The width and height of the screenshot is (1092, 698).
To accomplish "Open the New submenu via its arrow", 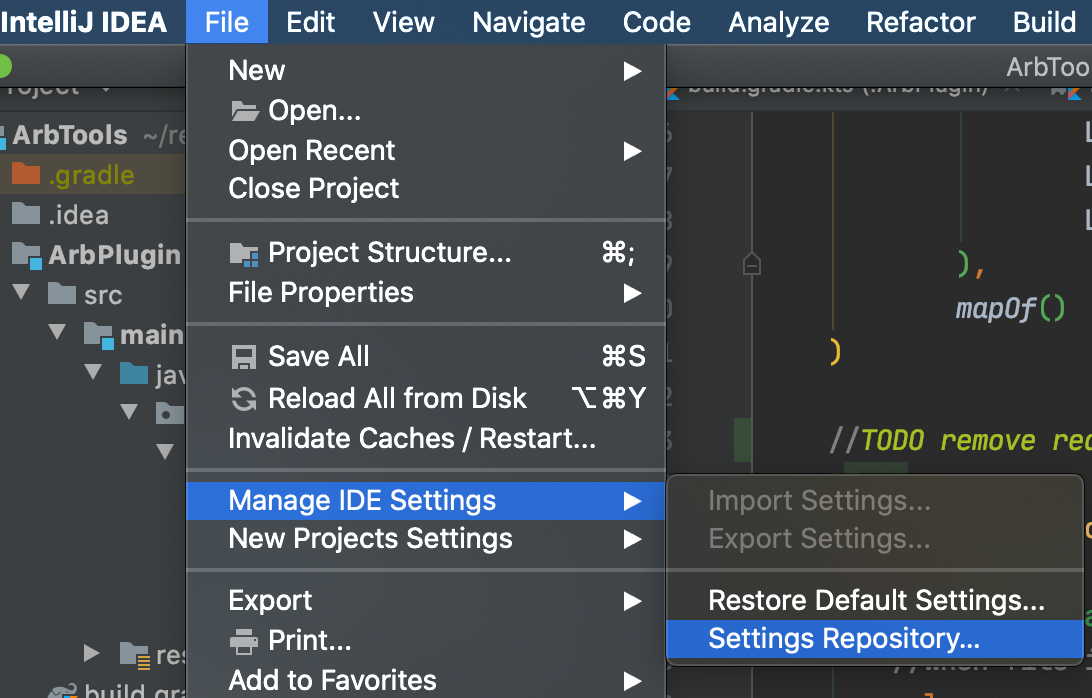I will (634, 70).
